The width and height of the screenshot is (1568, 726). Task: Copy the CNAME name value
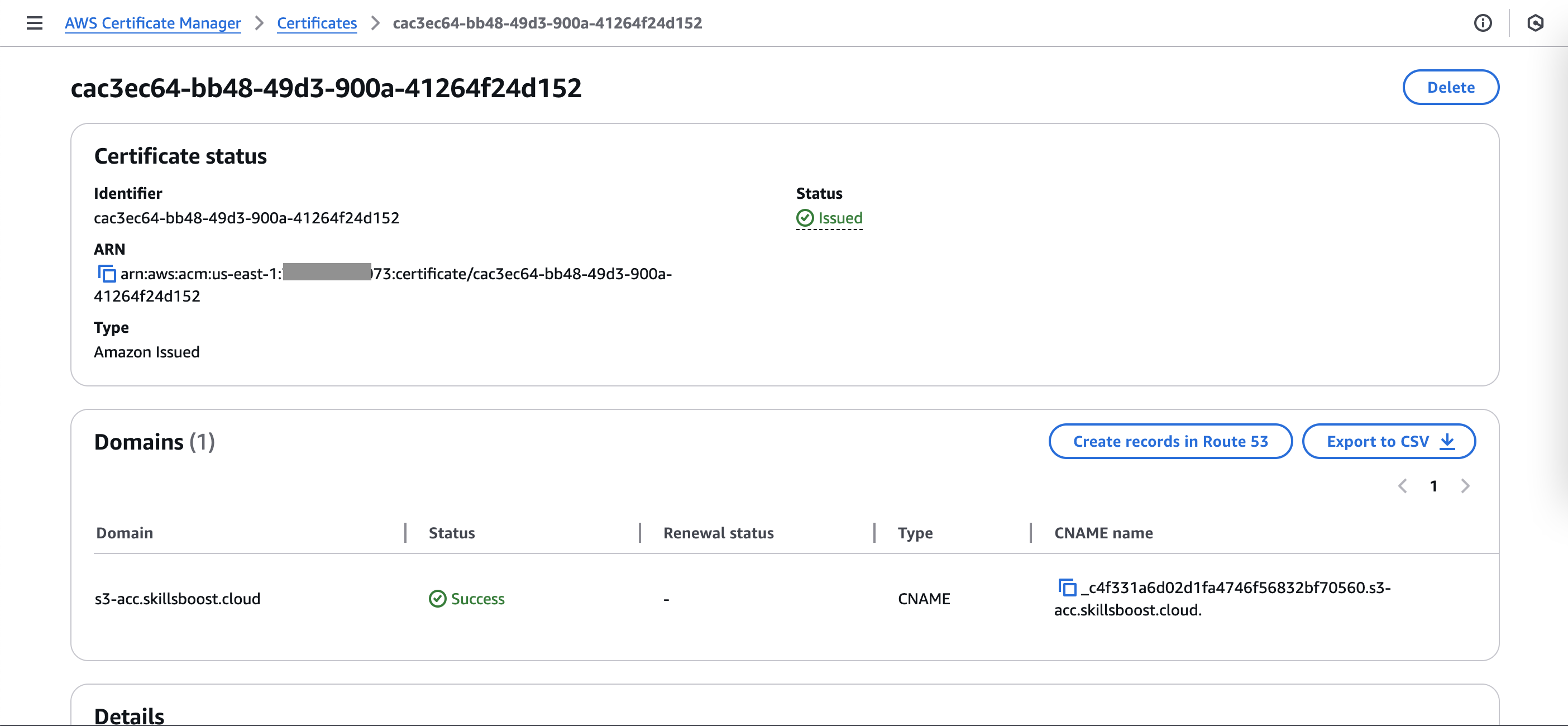coord(1067,588)
